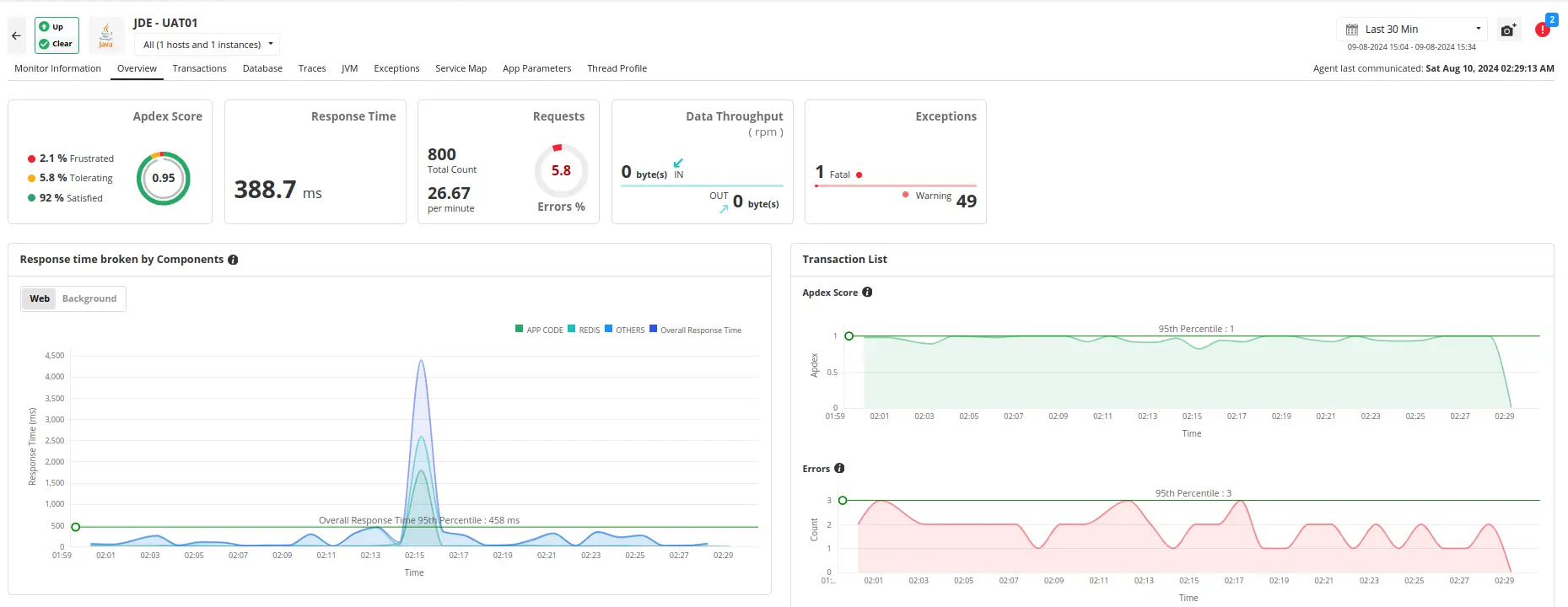The height and width of the screenshot is (607, 1568).
Task: Expand the hosts and instances dropdown
Action: [207, 45]
